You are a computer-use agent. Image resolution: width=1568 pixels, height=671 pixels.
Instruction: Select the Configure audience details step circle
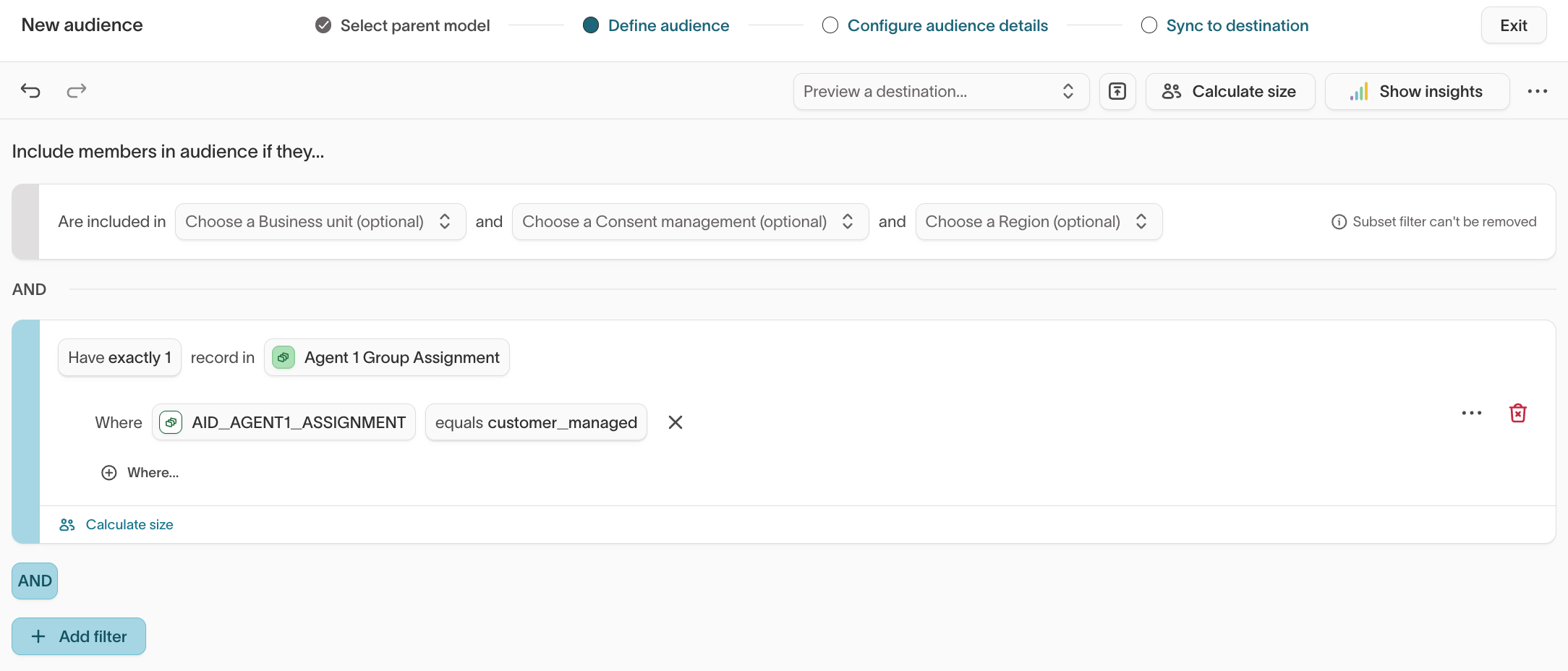tap(830, 25)
